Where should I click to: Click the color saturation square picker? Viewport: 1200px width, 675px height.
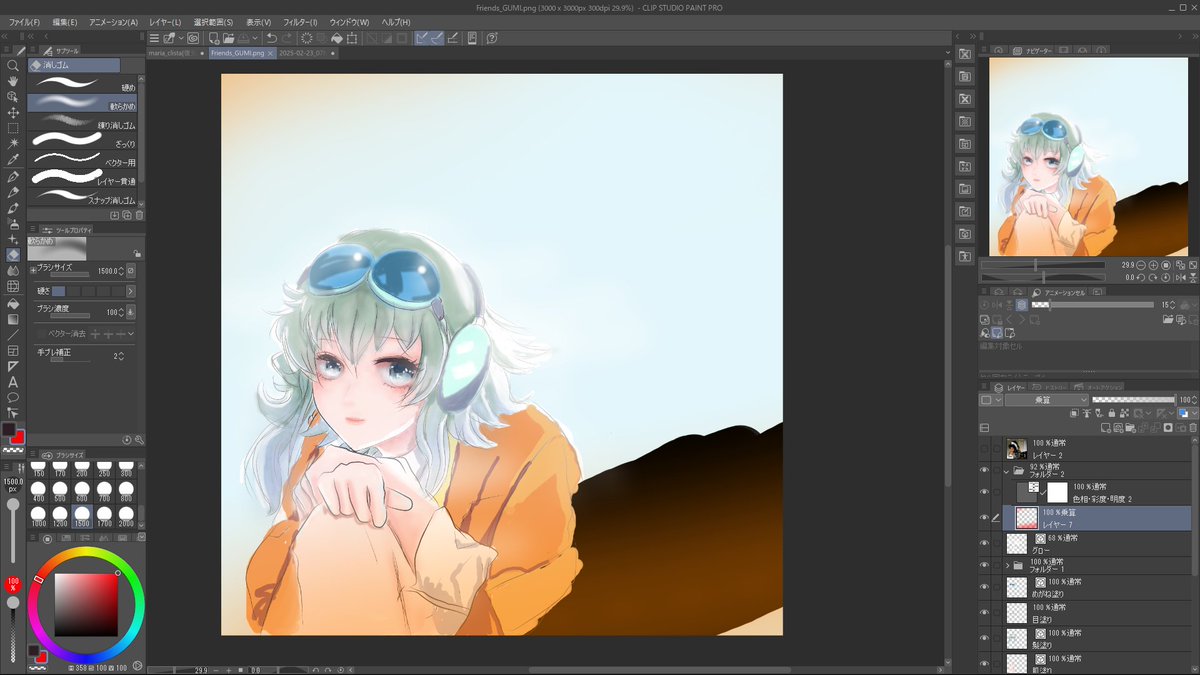(x=86, y=605)
